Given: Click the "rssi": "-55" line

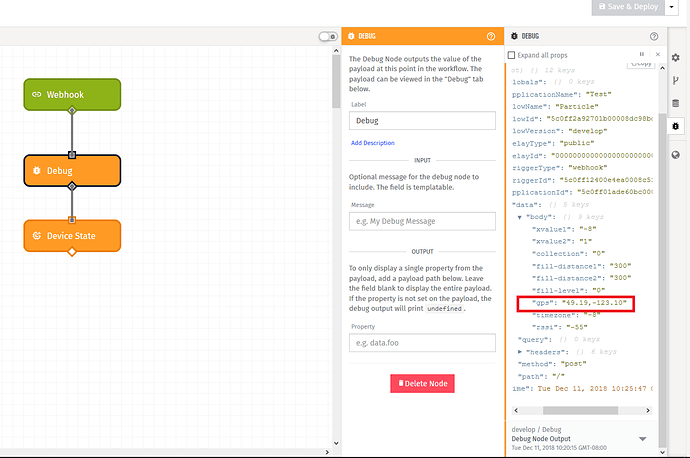Looking at the screenshot, I should point(560,327).
